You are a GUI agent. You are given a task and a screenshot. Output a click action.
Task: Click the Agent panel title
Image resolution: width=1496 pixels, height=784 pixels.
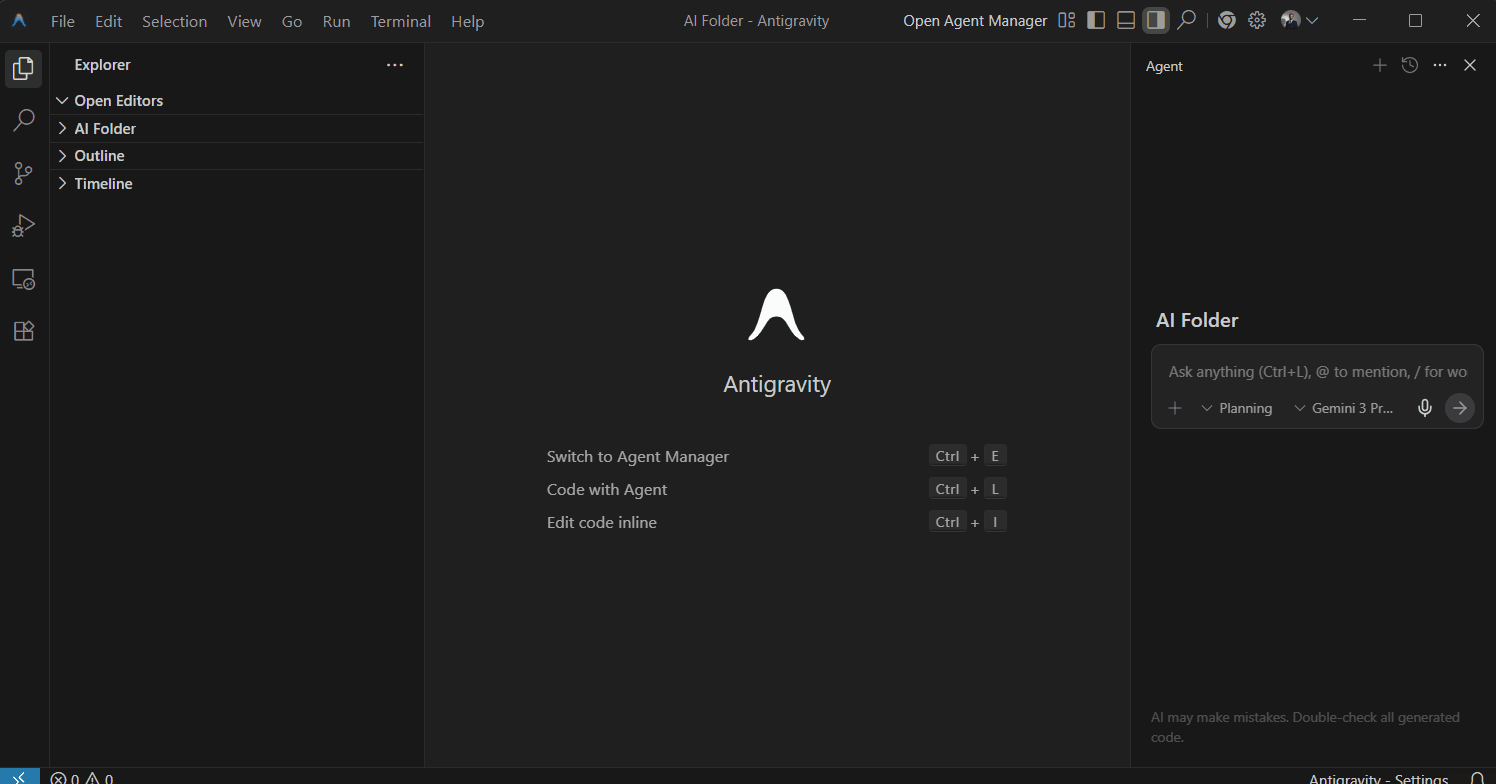pyautogui.click(x=1164, y=66)
